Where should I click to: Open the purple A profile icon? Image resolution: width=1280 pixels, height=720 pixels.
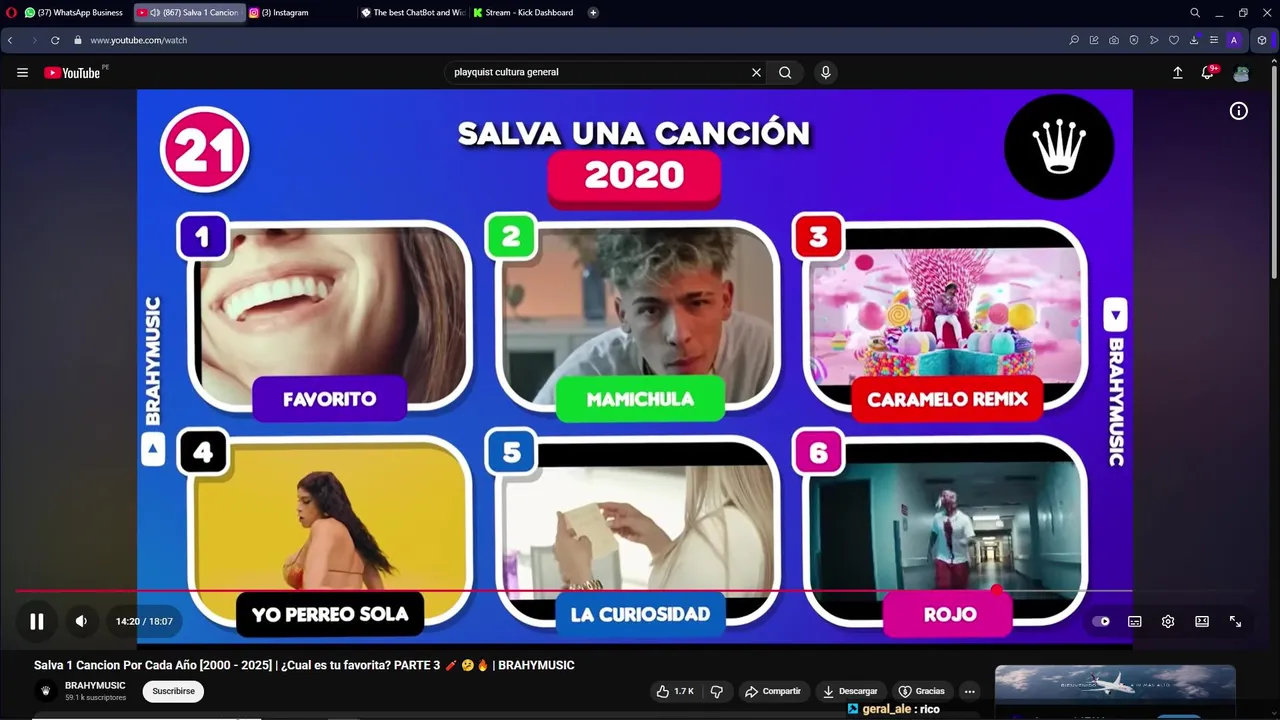coord(1234,40)
